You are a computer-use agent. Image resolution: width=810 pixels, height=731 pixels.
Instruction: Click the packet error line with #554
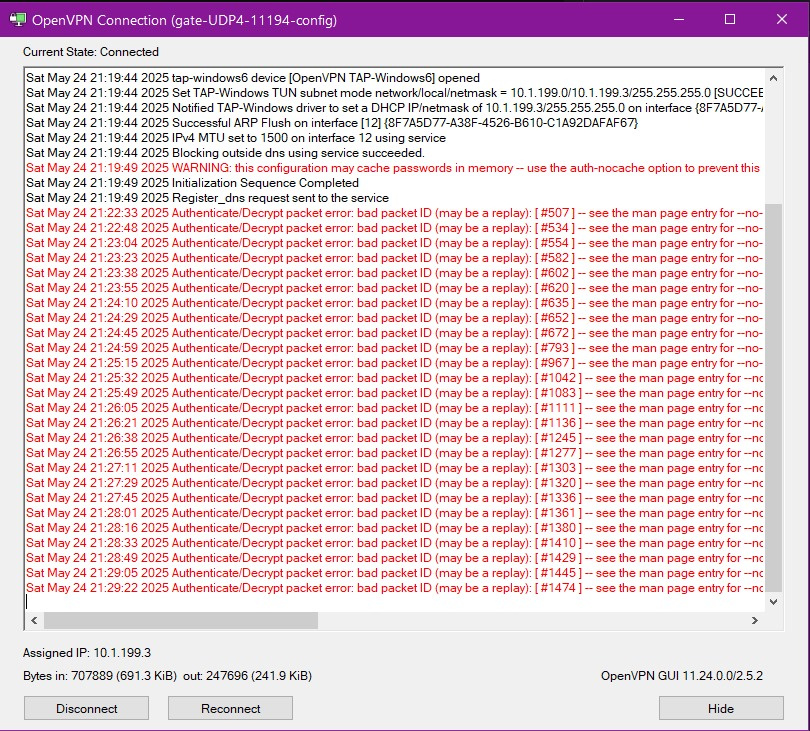tap(394, 243)
